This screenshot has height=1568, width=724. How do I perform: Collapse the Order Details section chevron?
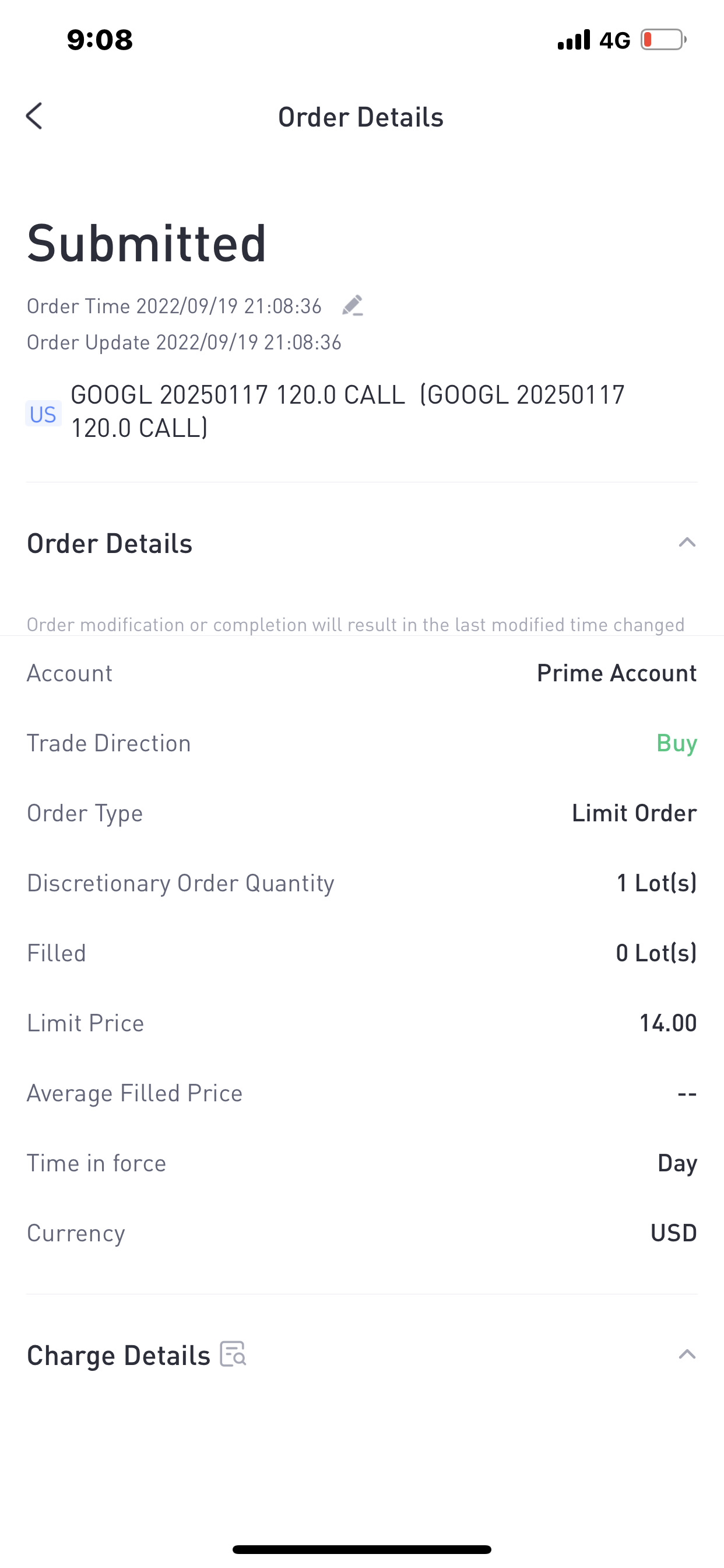(687, 542)
